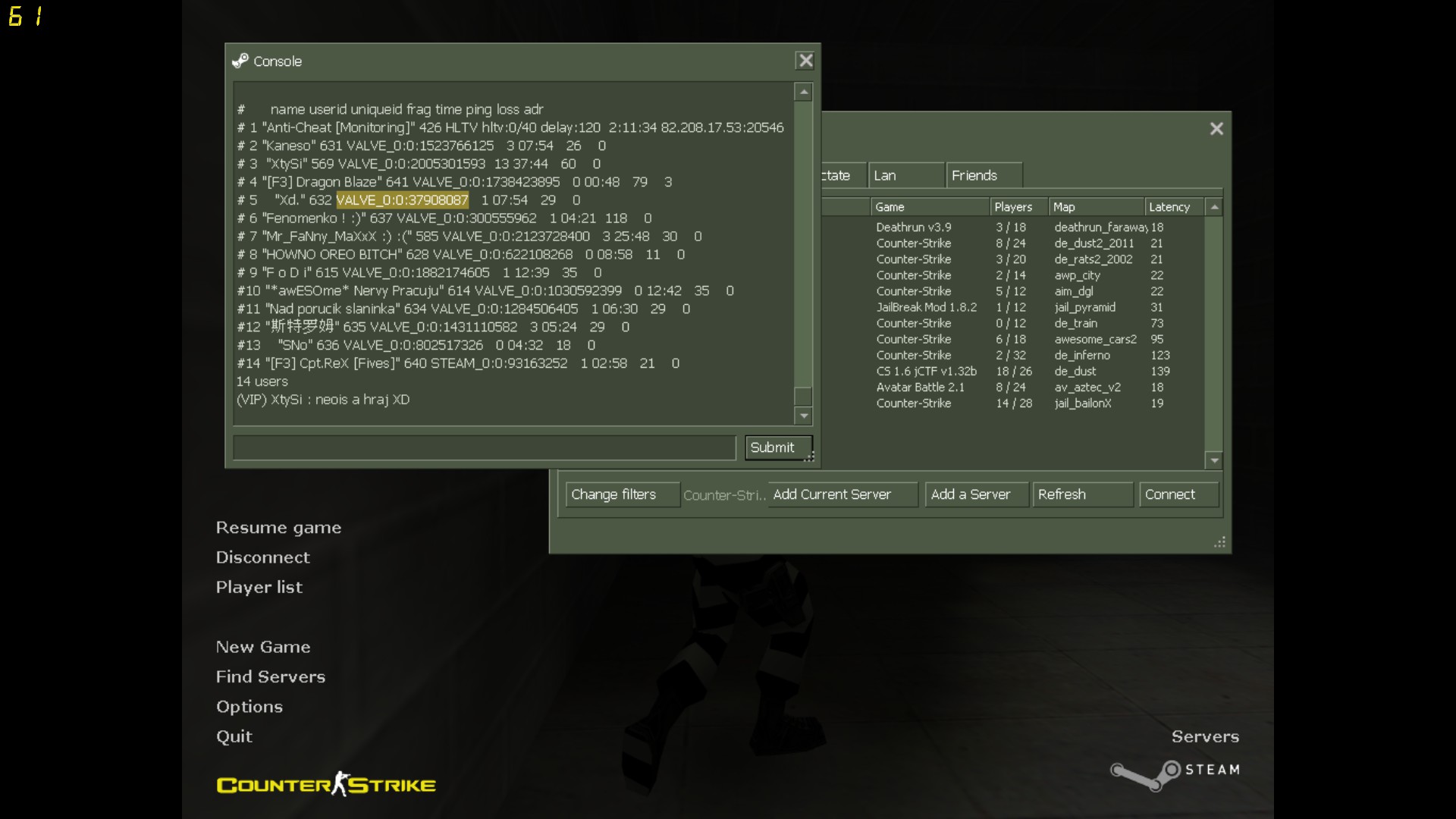Screen dimensions: 1456x819
Task: Select the de_dust2_2011 server row
Action: click(1013, 243)
